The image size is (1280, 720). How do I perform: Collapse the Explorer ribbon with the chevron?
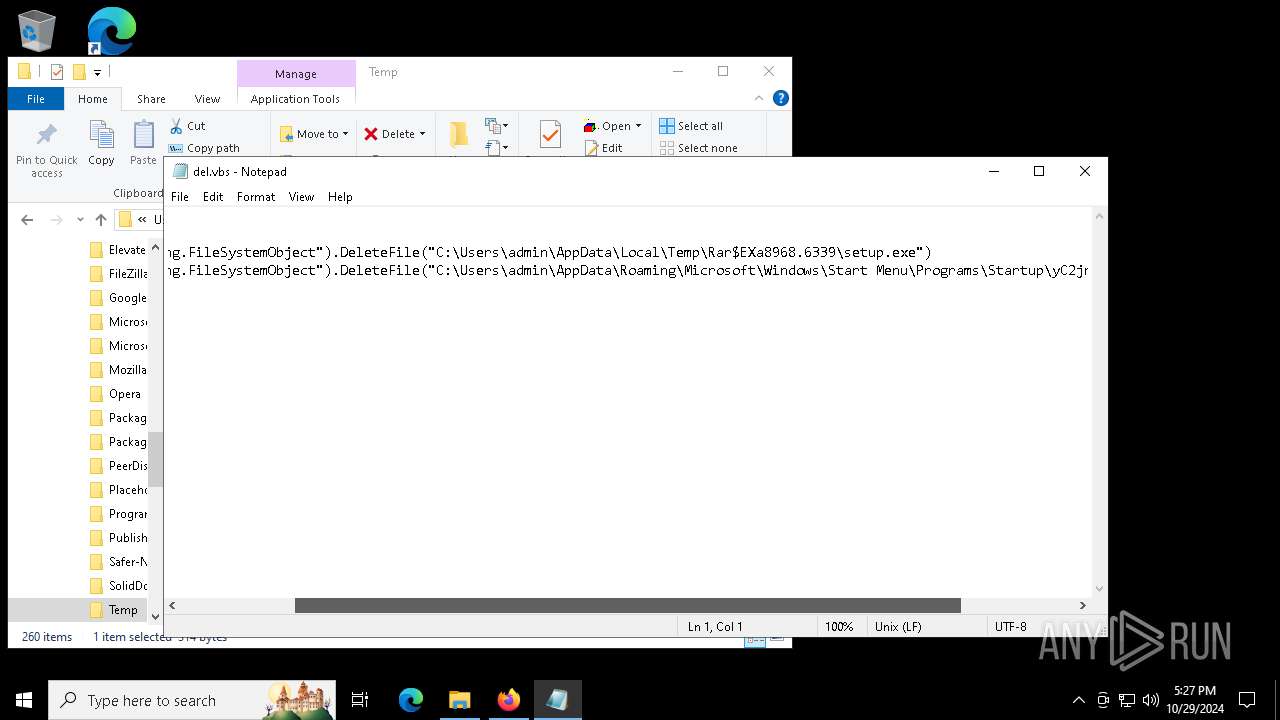[x=759, y=98]
